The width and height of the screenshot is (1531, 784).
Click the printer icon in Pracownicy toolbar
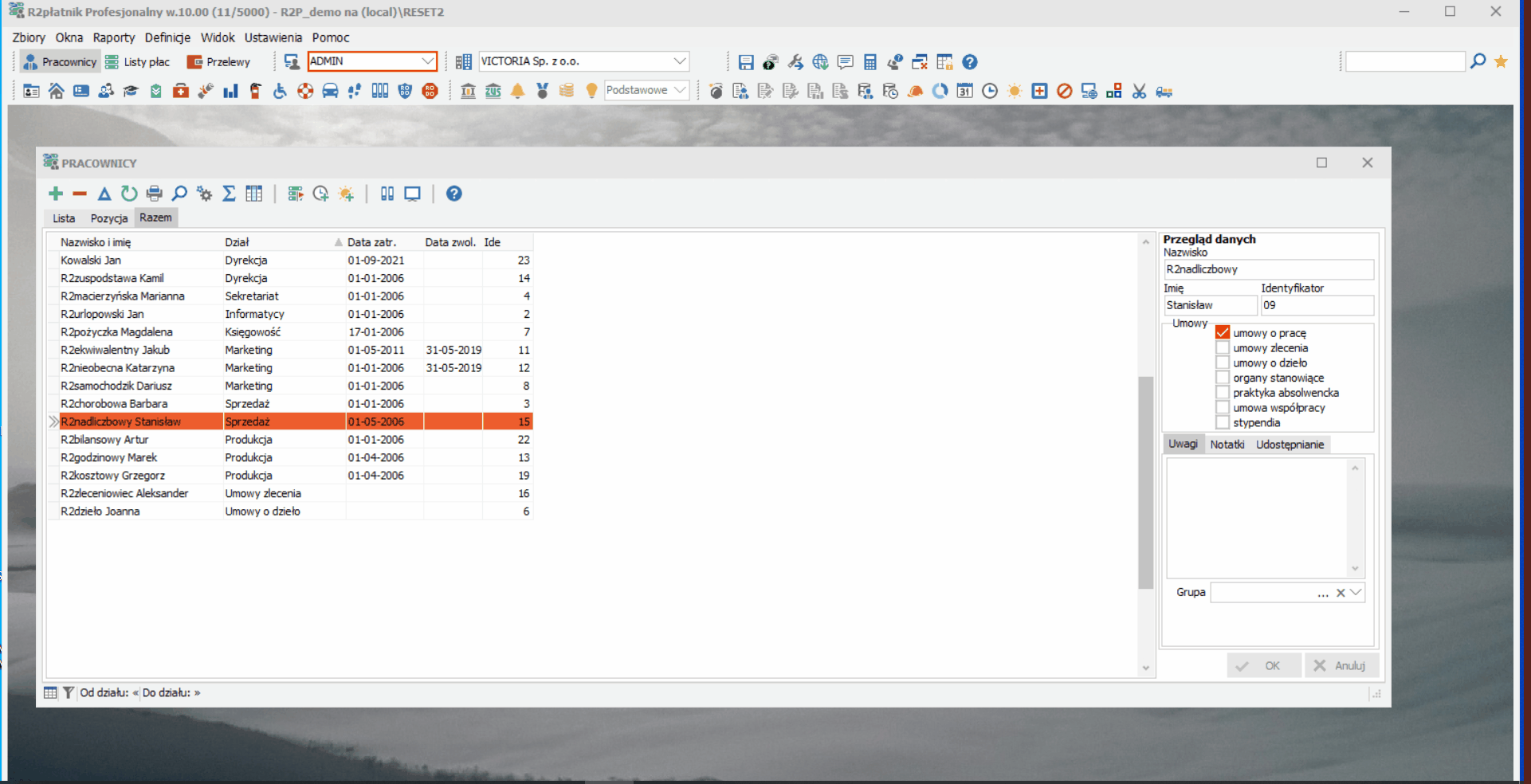pyautogui.click(x=155, y=194)
